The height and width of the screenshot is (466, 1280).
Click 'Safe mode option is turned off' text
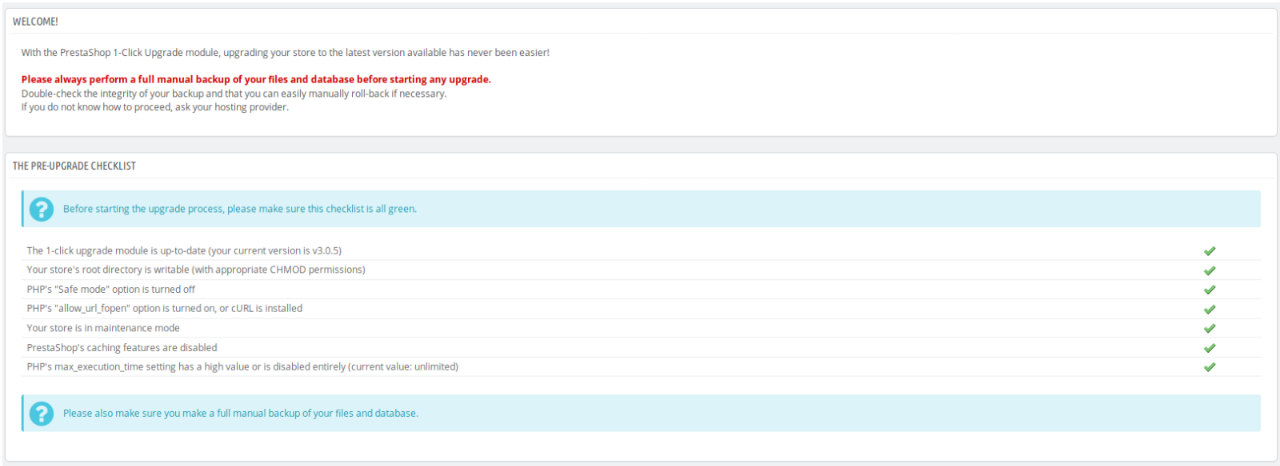click(111, 289)
